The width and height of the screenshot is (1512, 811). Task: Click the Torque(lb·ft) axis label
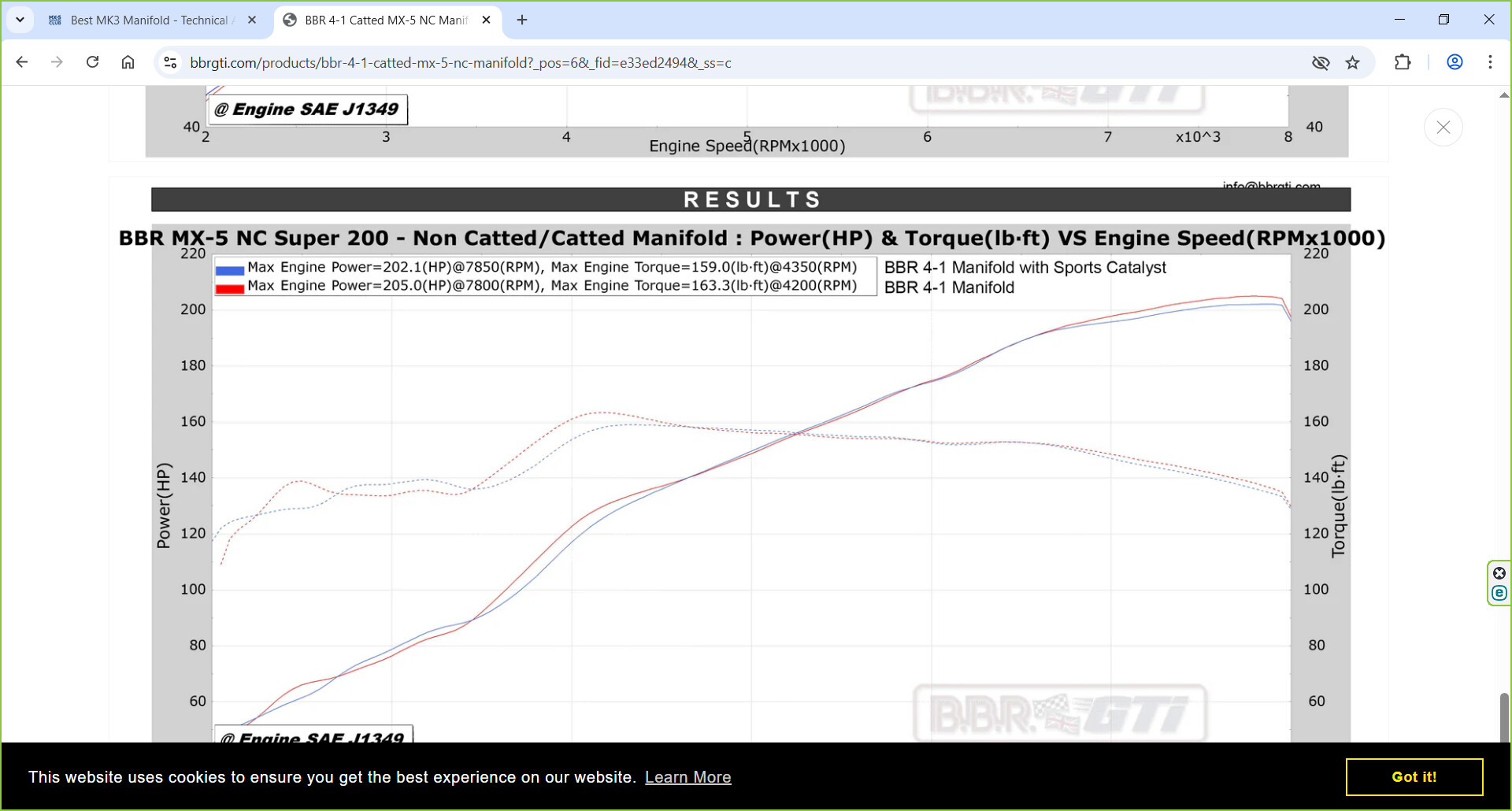[1338, 506]
